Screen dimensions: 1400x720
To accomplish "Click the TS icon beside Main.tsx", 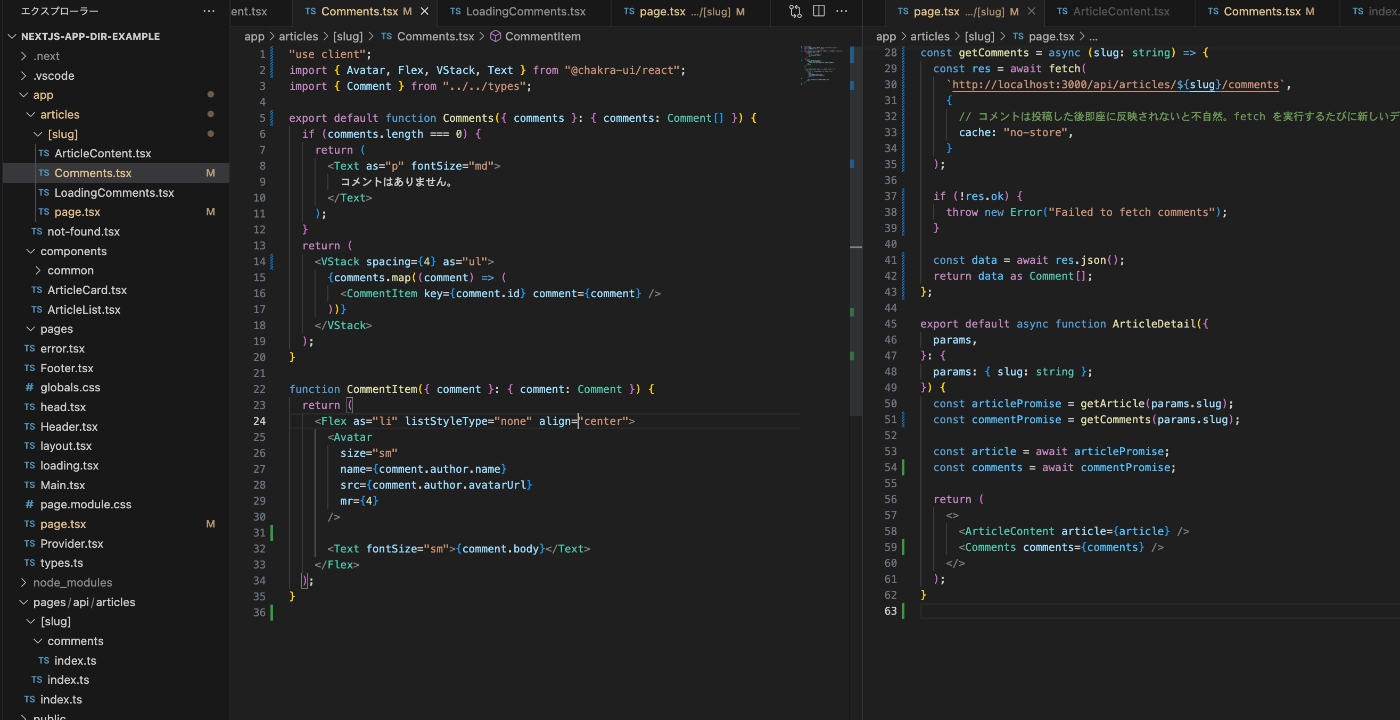I will point(30,485).
